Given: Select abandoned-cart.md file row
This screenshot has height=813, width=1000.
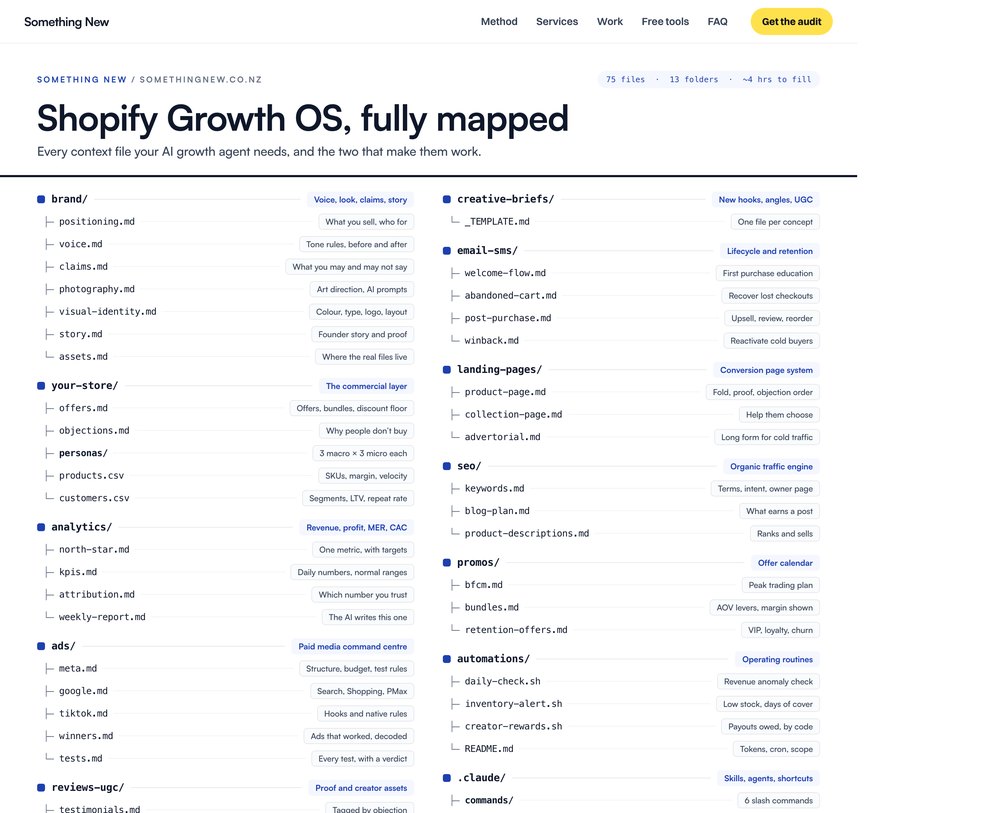Looking at the screenshot, I should tap(631, 296).
